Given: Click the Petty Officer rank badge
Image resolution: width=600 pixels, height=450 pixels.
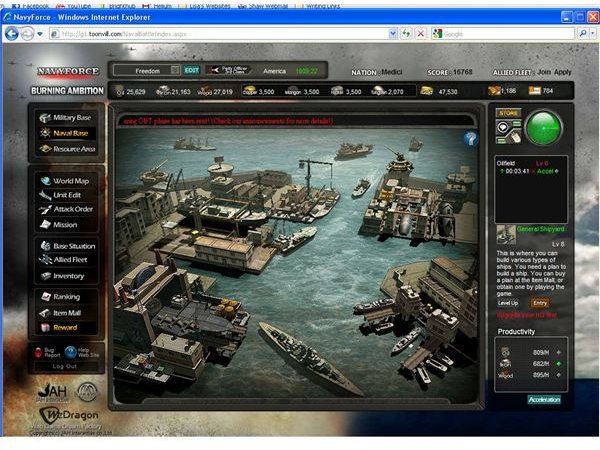Looking at the screenshot, I should pyautogui.click(x=228, y=70).
